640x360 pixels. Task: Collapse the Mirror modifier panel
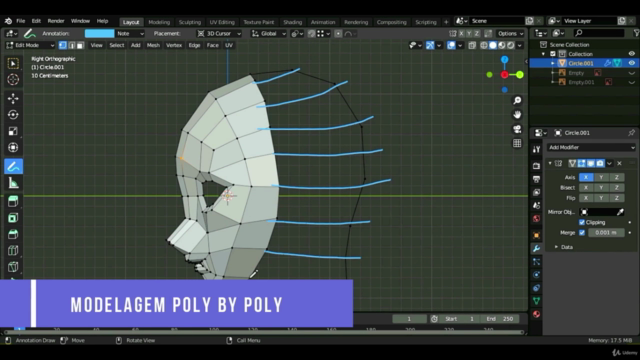point(550,163)
